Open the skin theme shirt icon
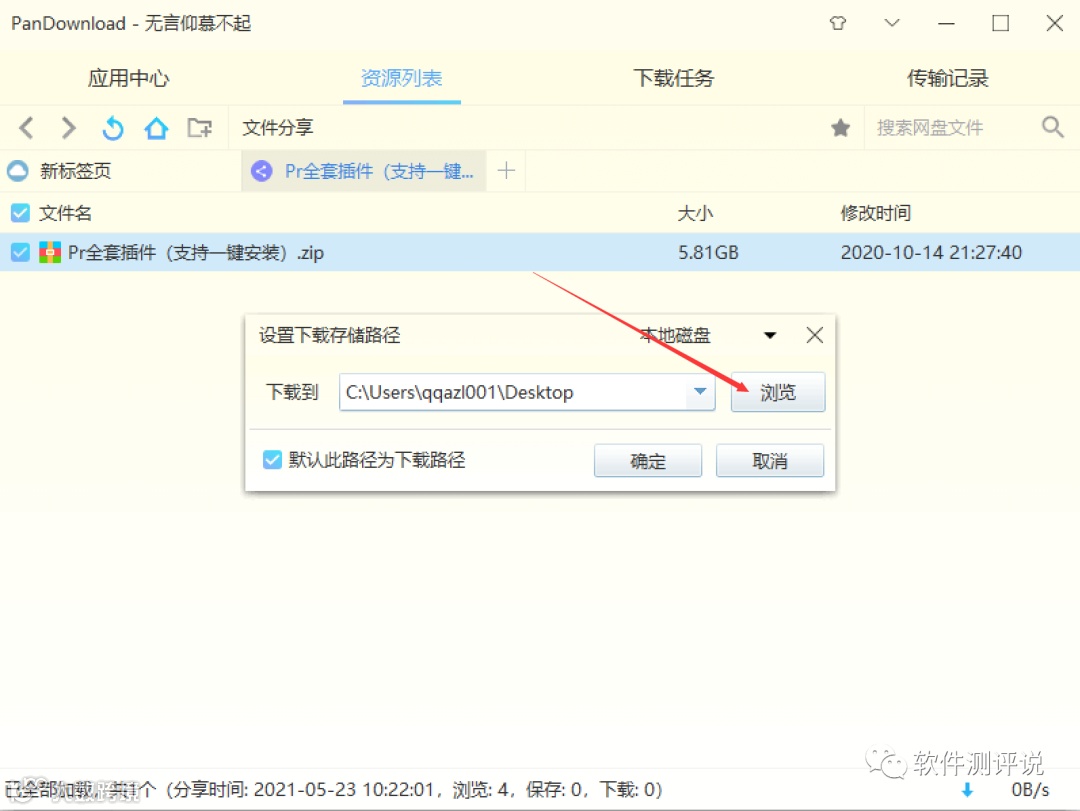The width and height of the screenshot is (1080, 811). (838, 23)
